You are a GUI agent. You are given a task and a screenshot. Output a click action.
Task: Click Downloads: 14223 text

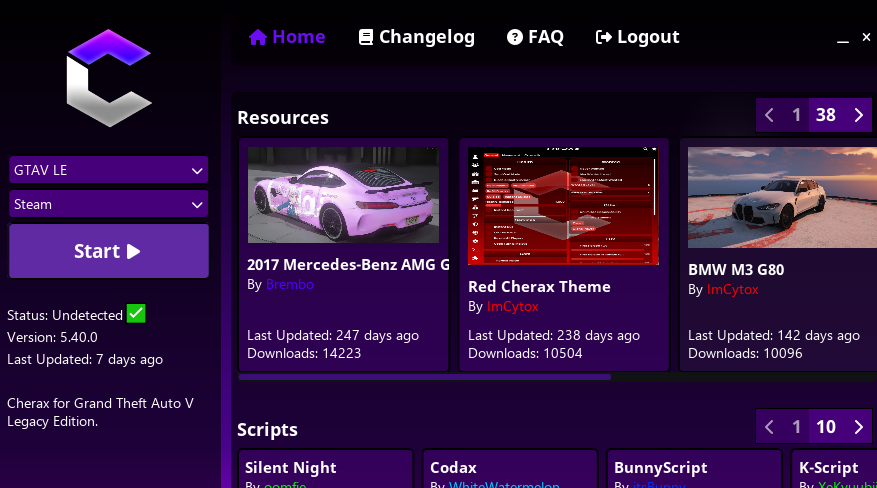click(x=304, y=353)
